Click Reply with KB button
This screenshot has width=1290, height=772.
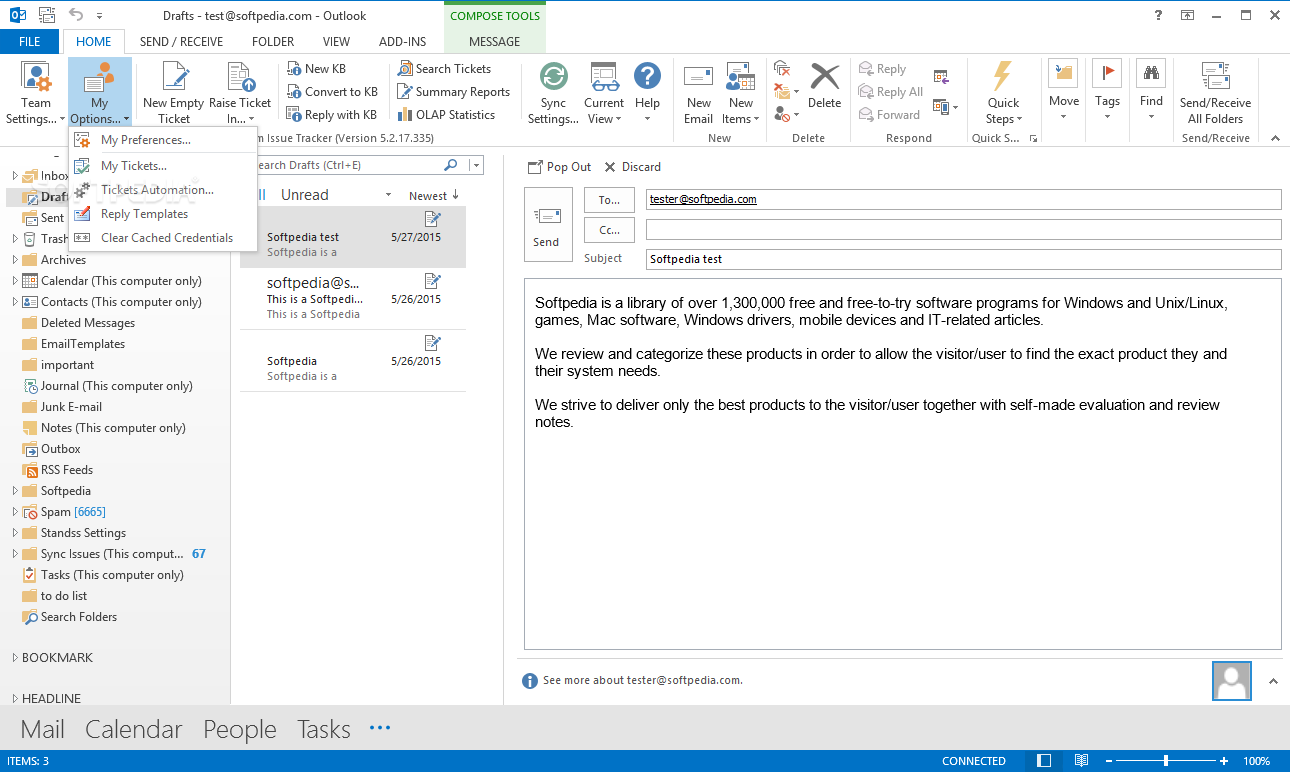332,115
